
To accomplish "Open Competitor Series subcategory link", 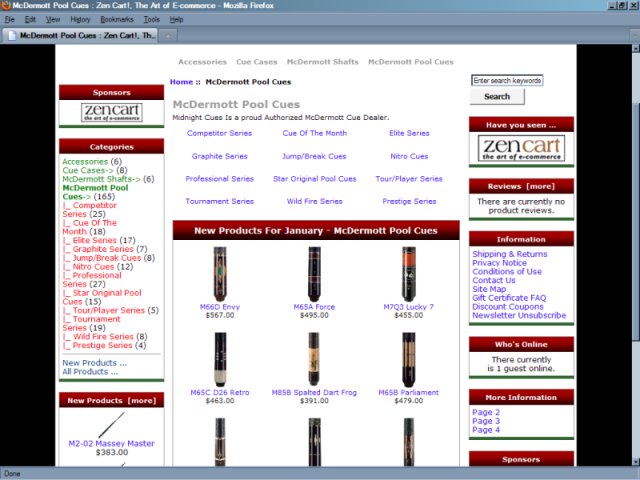I will 219,133.
